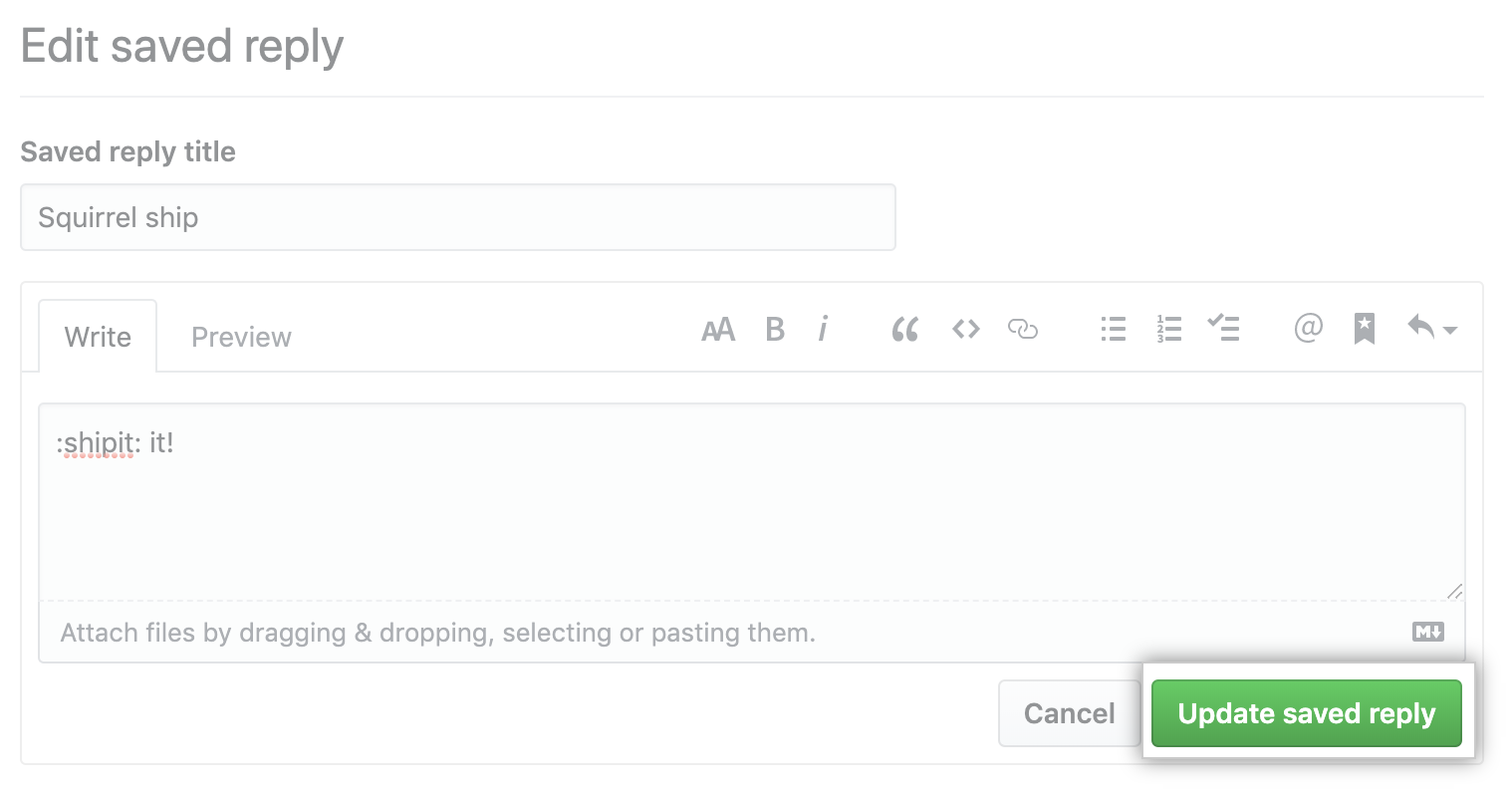This screenshot has height=795, width=1512.
Task: Apply bold formatting from the toolbar
Action: pos(775,330)
